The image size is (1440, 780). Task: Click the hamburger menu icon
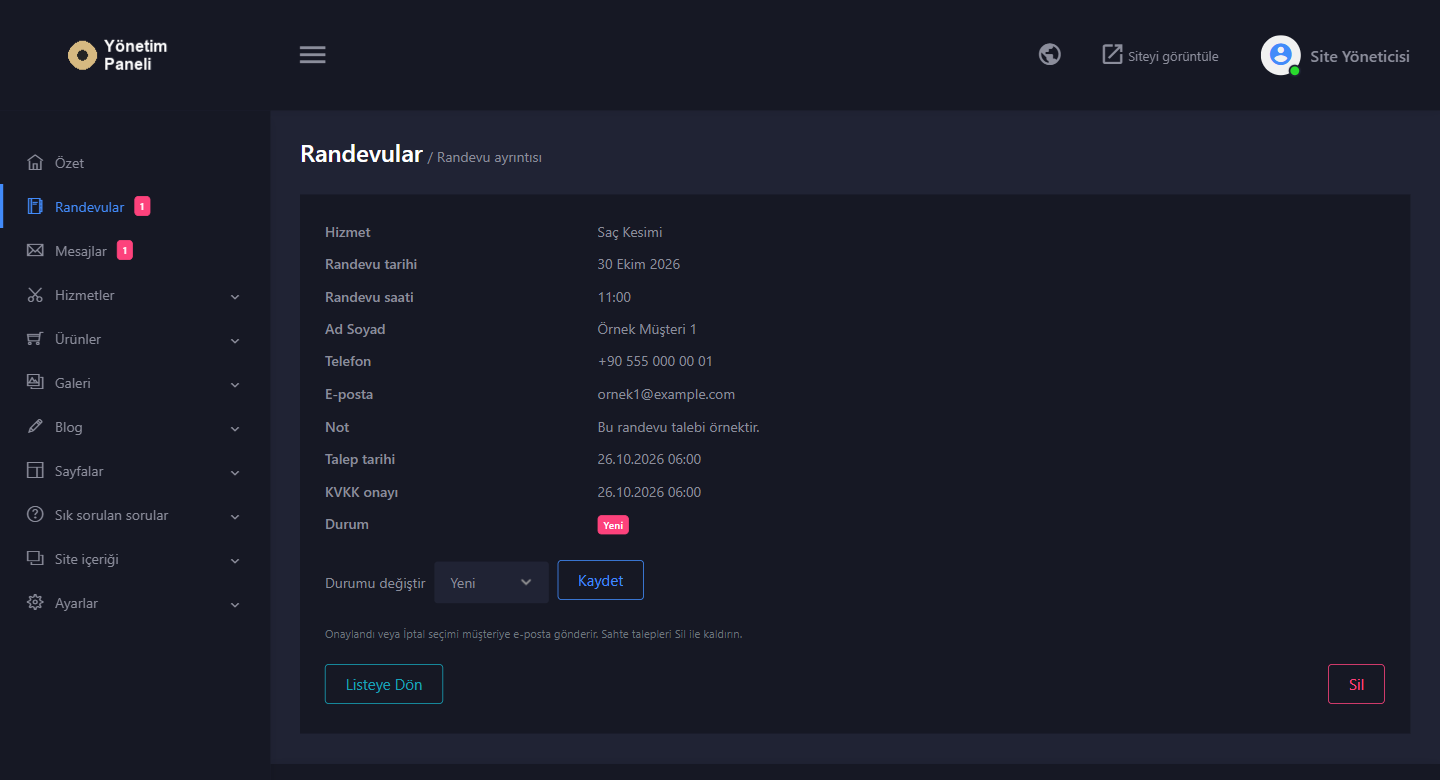click(313, 55)
